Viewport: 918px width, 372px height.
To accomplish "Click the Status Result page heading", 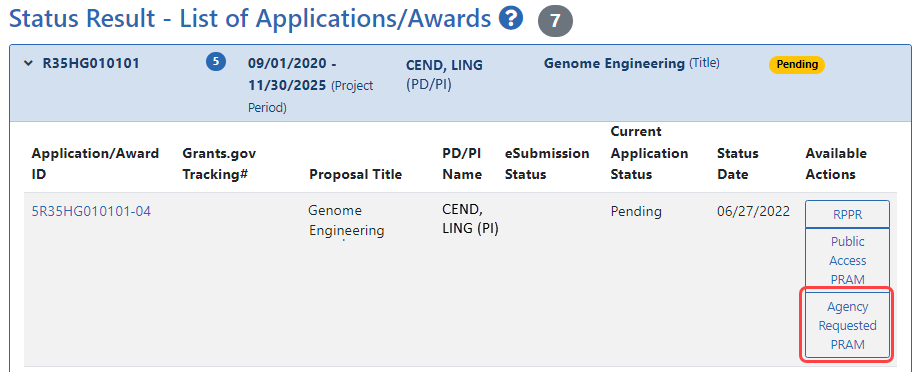I will point(250,19).
